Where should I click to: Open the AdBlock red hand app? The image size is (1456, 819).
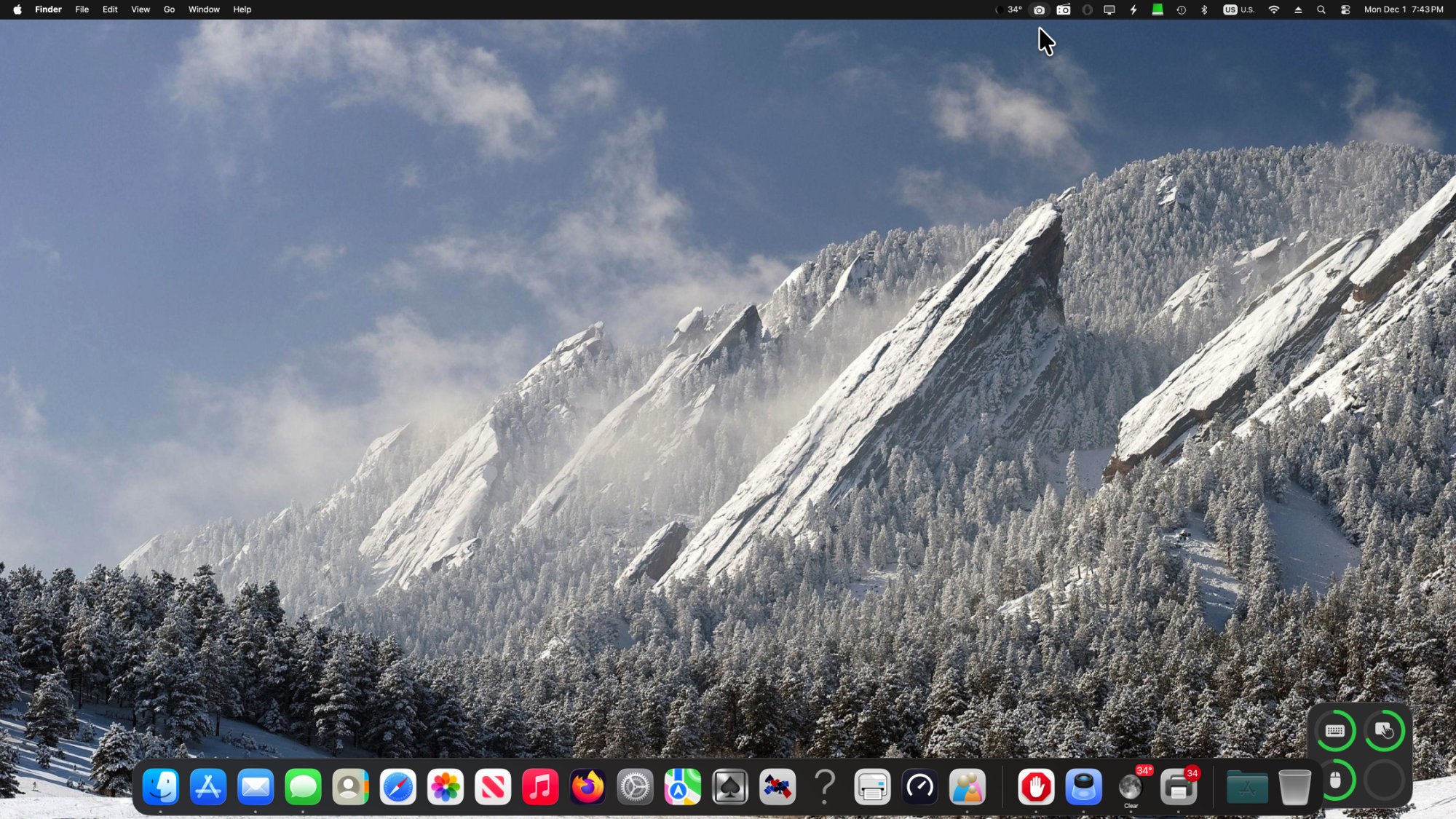click(x=1036, y=787)
